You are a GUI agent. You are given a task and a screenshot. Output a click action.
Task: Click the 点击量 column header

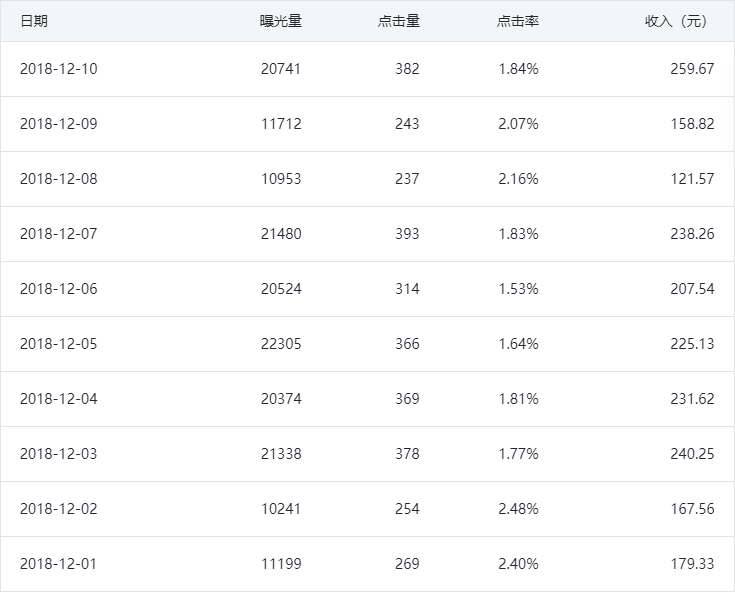[399, 21]
